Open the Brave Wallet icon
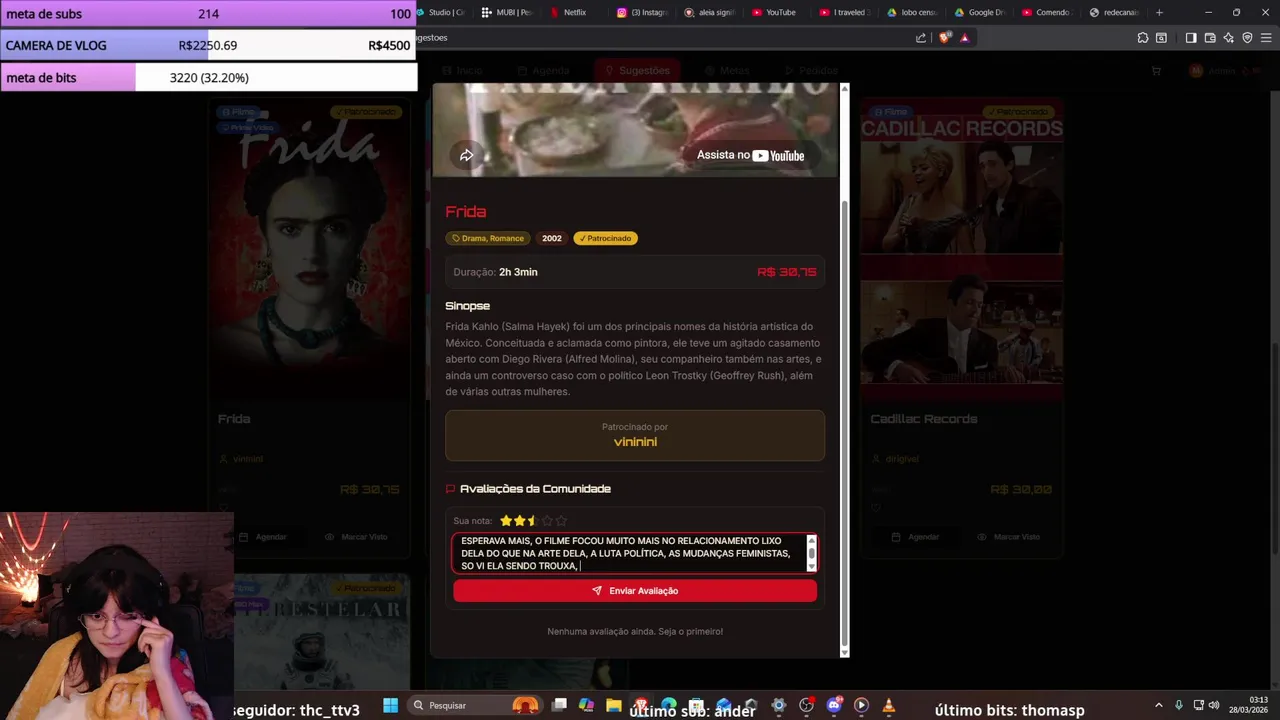 click(x=1210, y=38)
